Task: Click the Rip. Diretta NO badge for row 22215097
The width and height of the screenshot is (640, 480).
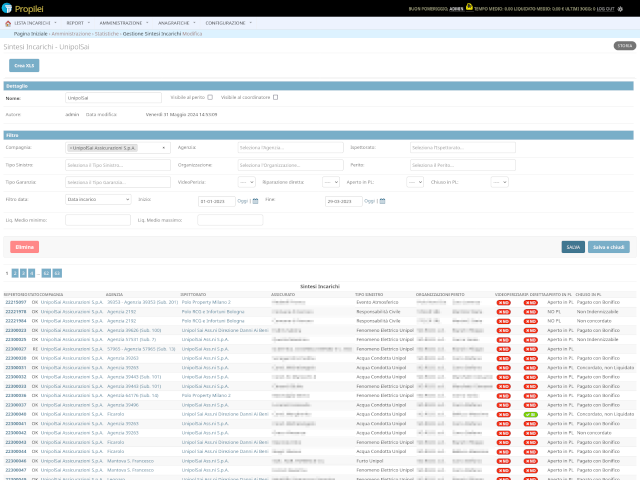Action: click(531, 302)
